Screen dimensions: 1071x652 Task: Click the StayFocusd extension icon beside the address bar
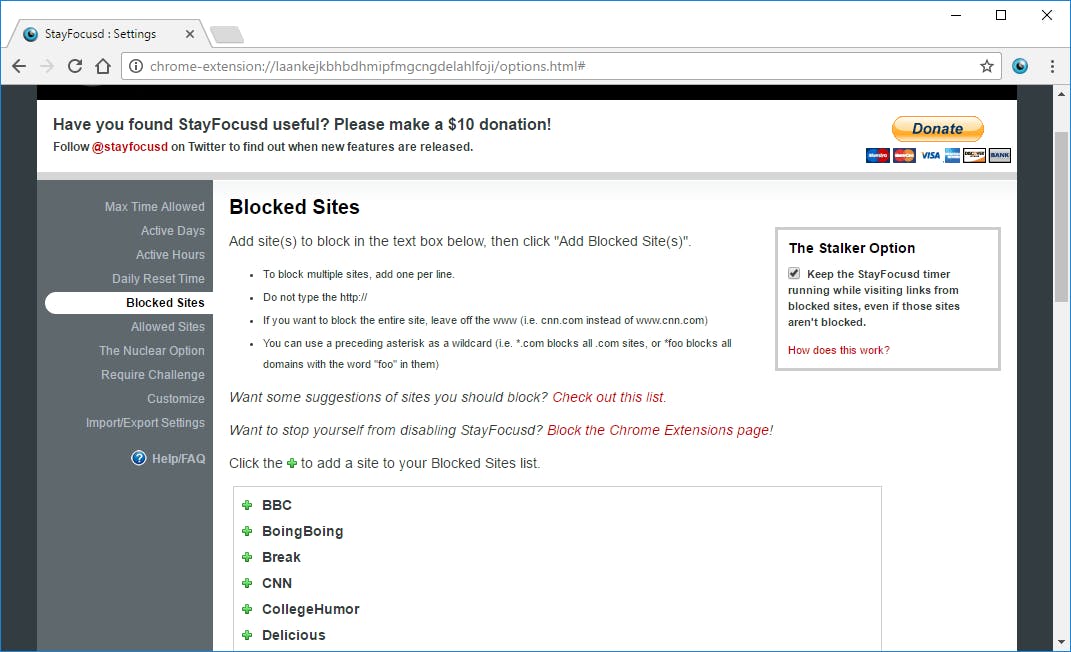pos(1019,66)
